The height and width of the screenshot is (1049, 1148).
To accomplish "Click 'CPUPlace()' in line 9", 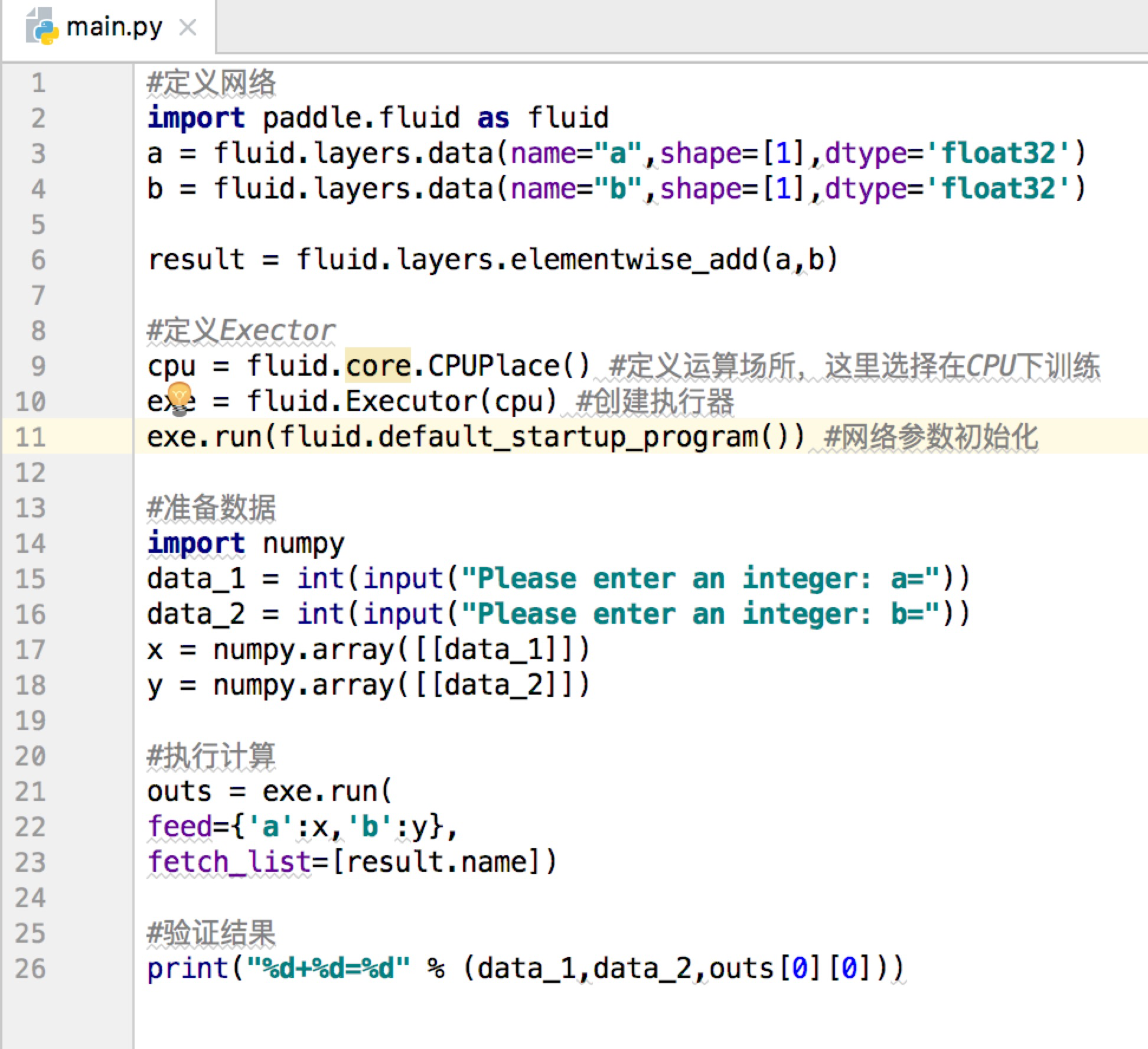I will click(508, 366).
